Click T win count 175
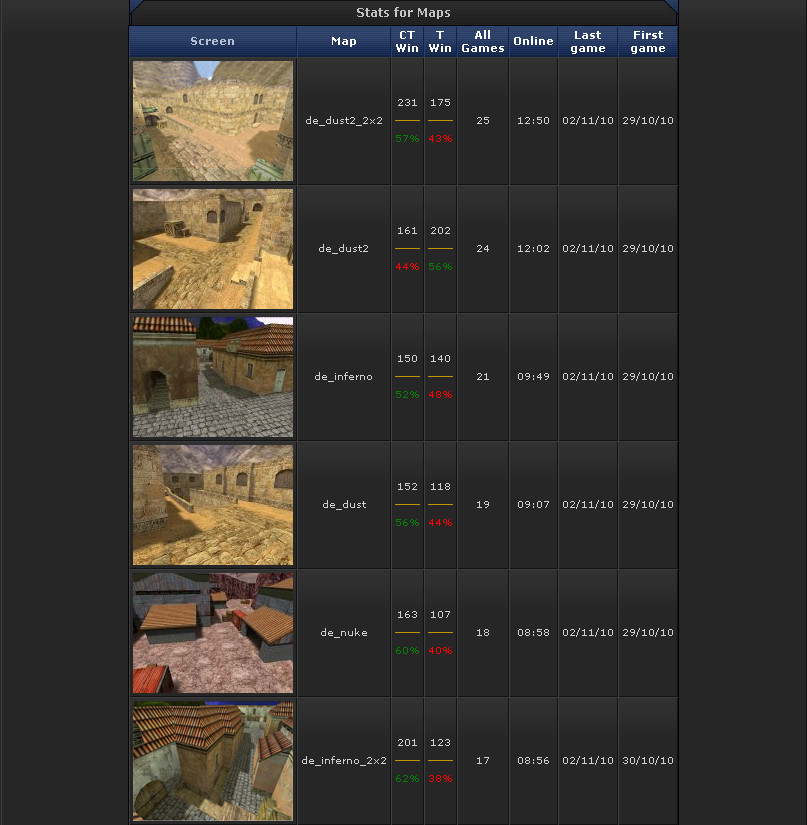807x825 pixels. coord(440,103)
